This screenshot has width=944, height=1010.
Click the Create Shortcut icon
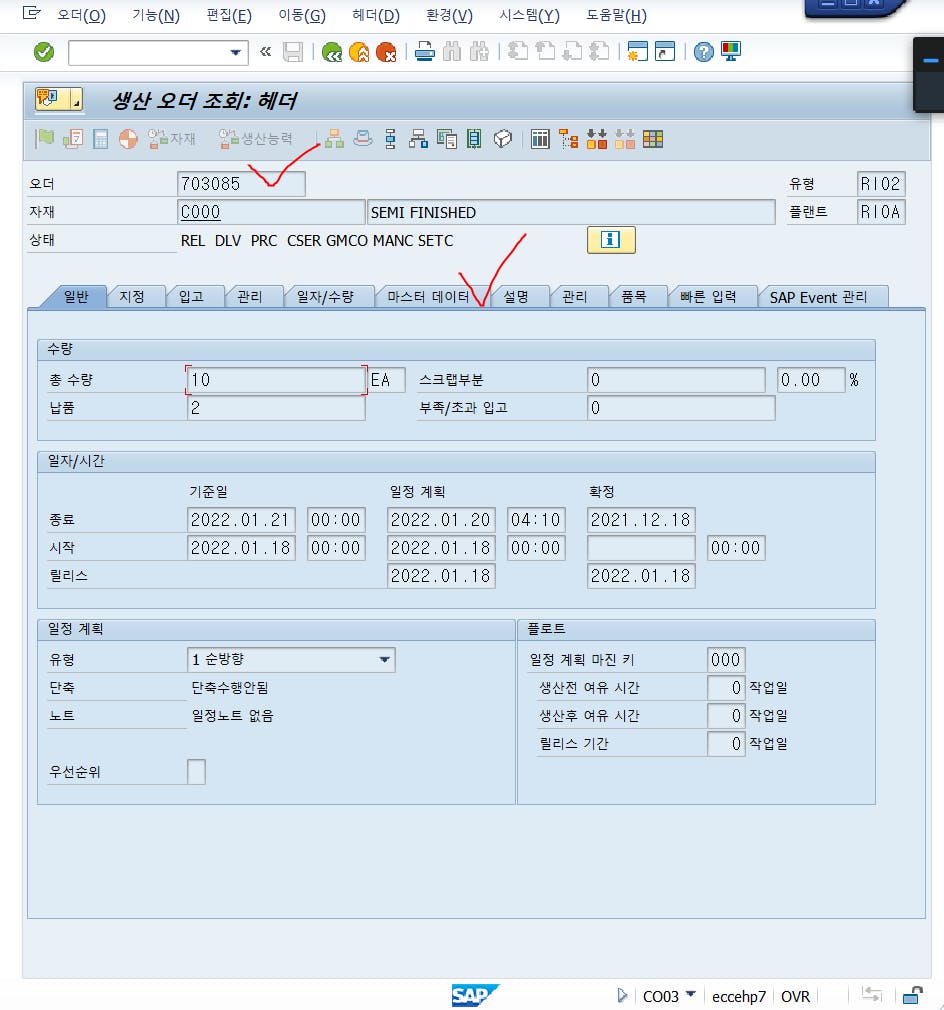tap(665, 52)
